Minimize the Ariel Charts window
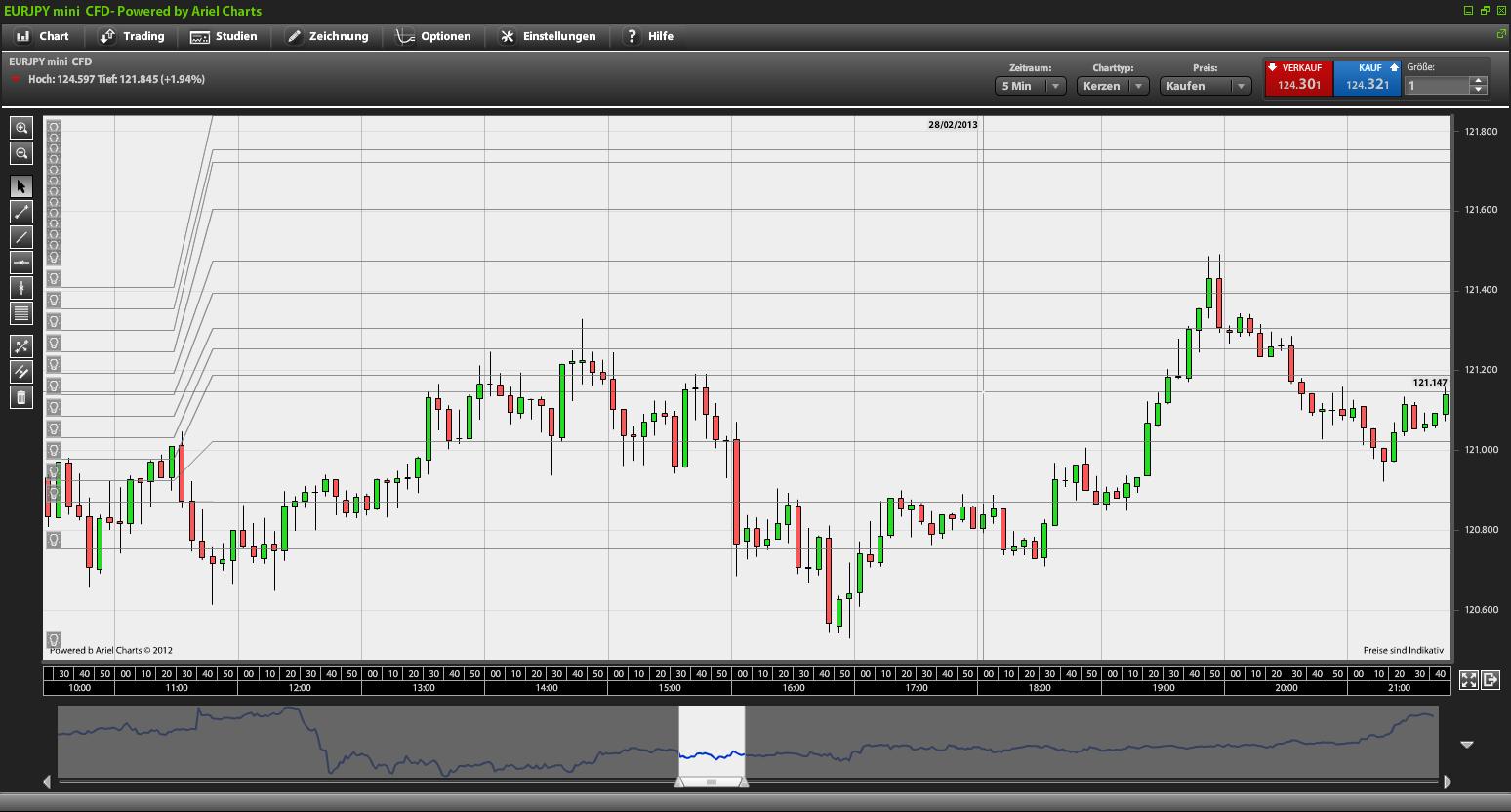This screenshot has width=1511, height=812. pyautogui.click(x=1468, y=11)
